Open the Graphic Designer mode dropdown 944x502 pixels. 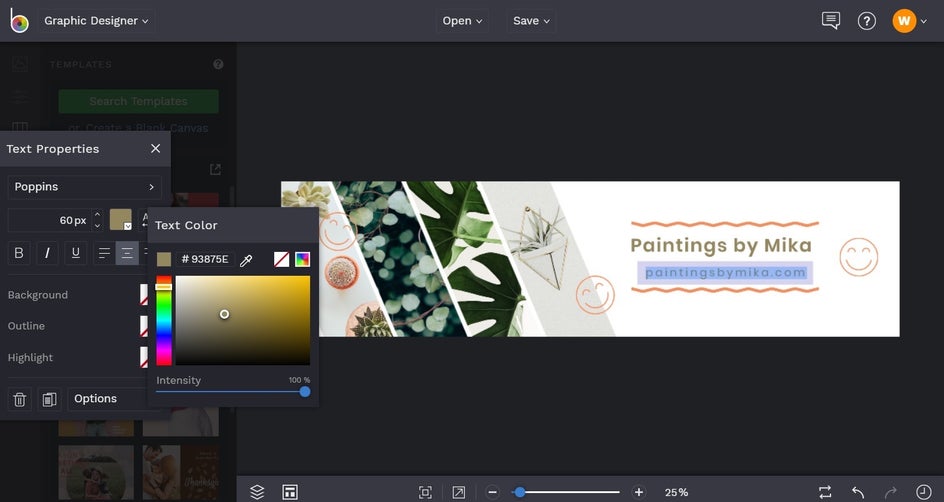pos(96,20)
